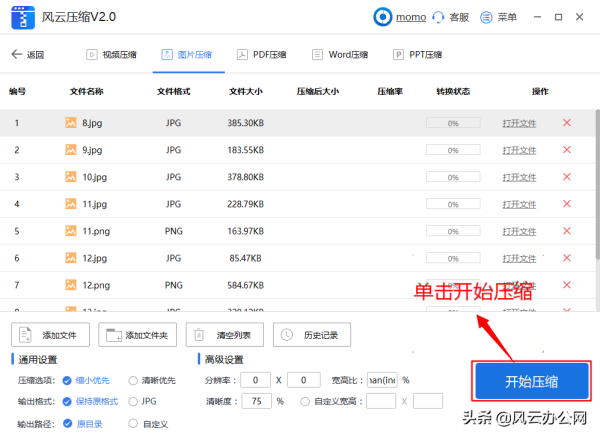Screen dimensions: 600x438
Task: Click the 0% progress bar for 8.jpg
Action: point(453,123)
